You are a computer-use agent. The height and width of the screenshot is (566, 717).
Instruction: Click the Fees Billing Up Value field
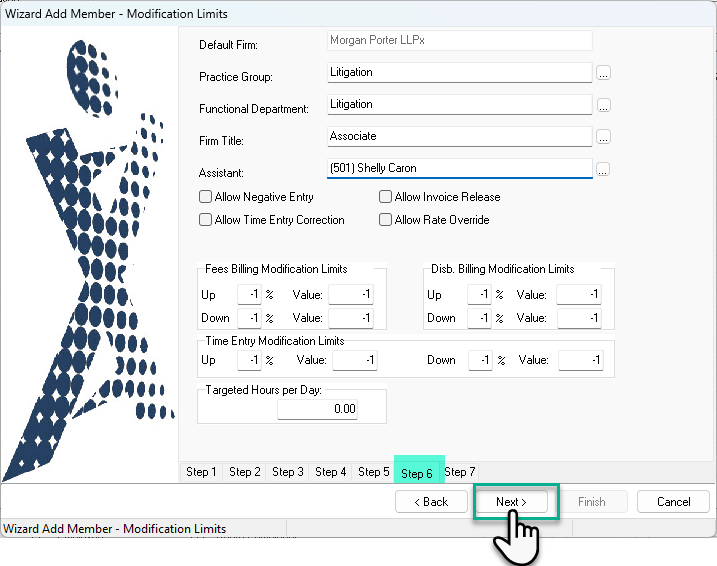[x=351, y=294]
